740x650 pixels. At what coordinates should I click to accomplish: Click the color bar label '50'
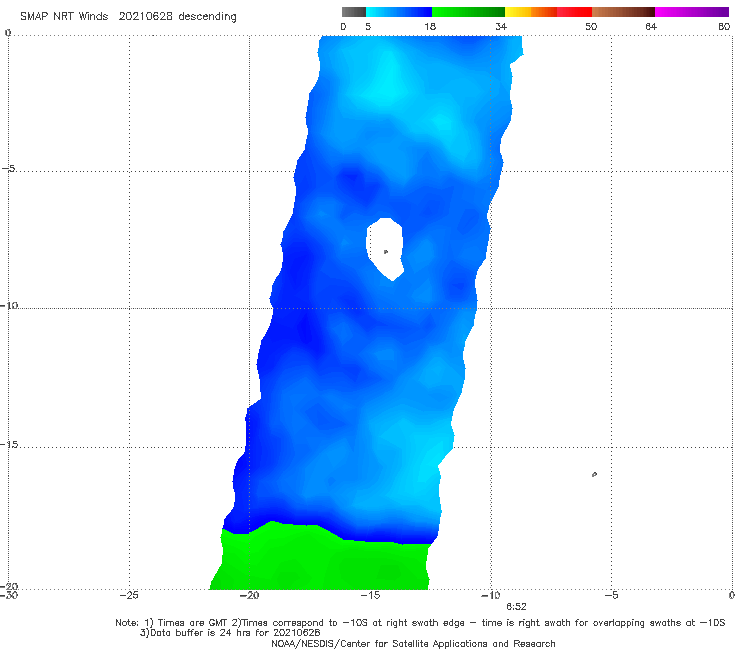pos(591,26)
